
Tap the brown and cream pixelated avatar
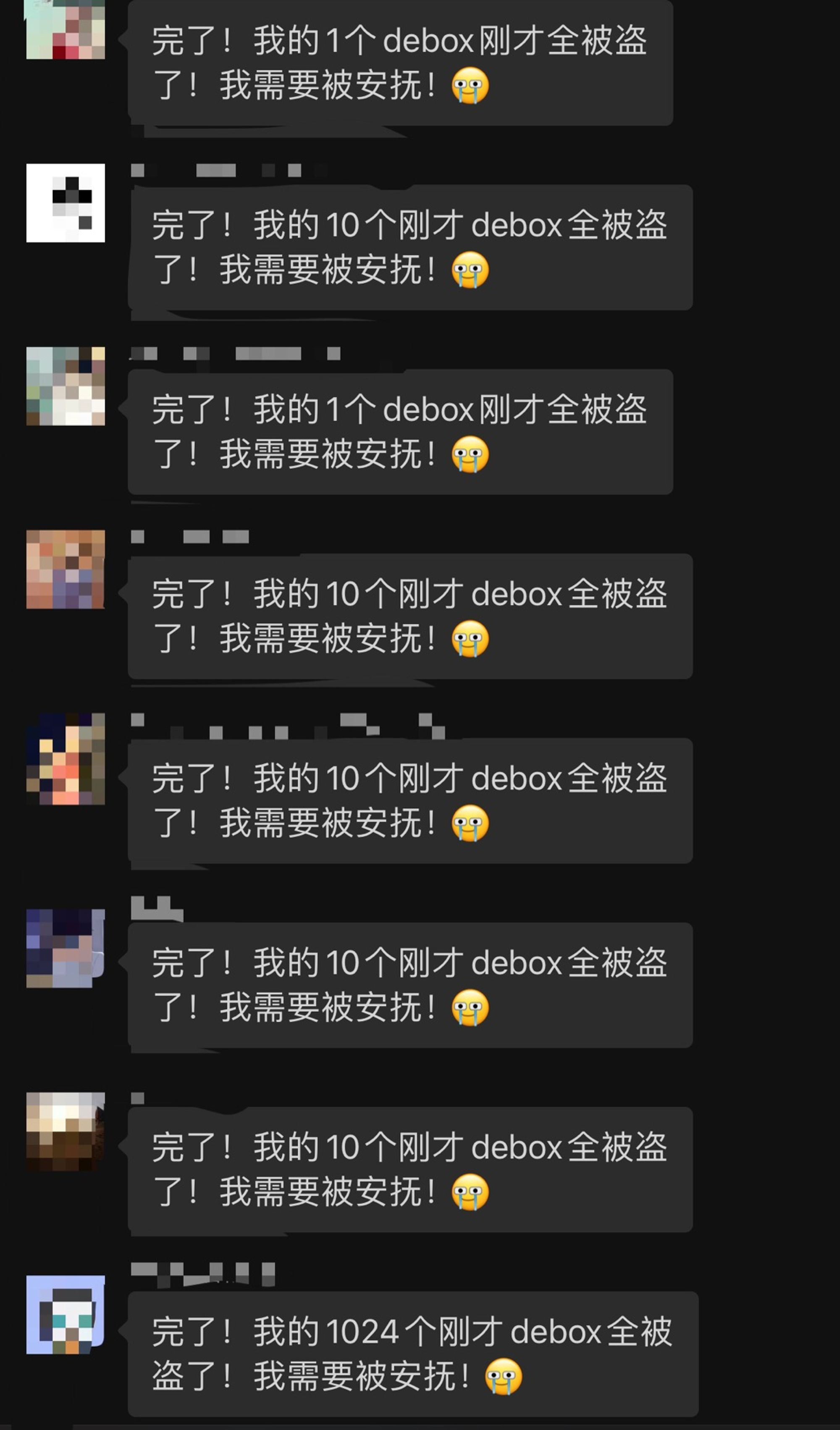[x=65, y=1131]
